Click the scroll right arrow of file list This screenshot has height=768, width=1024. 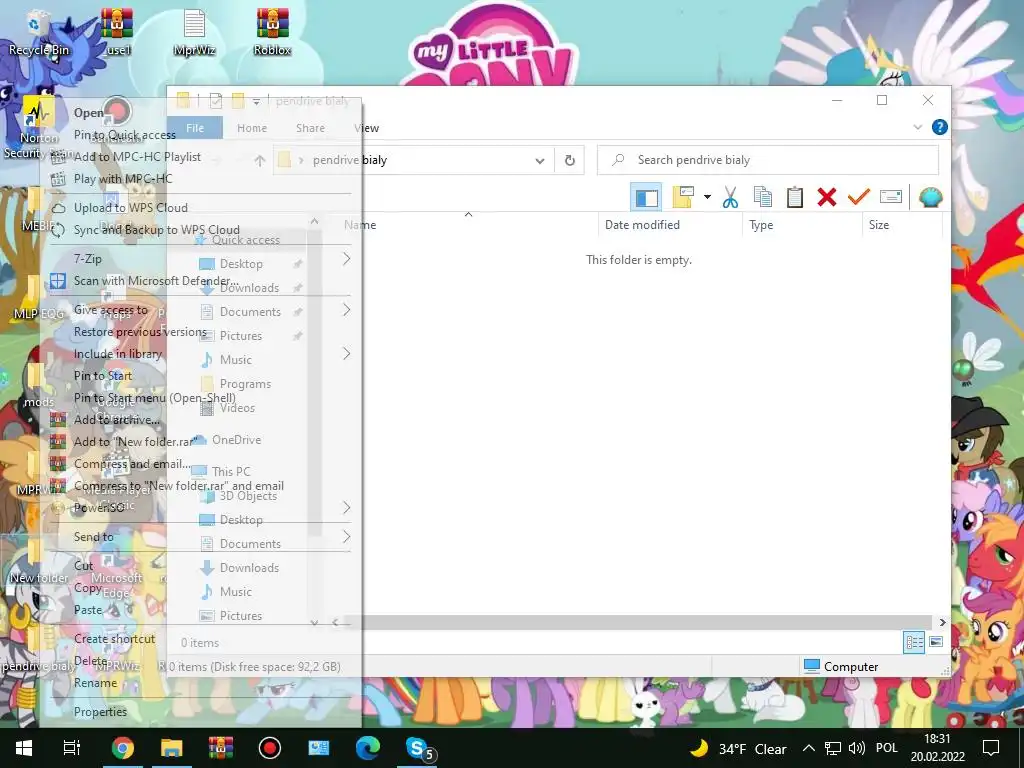(942, 622)
